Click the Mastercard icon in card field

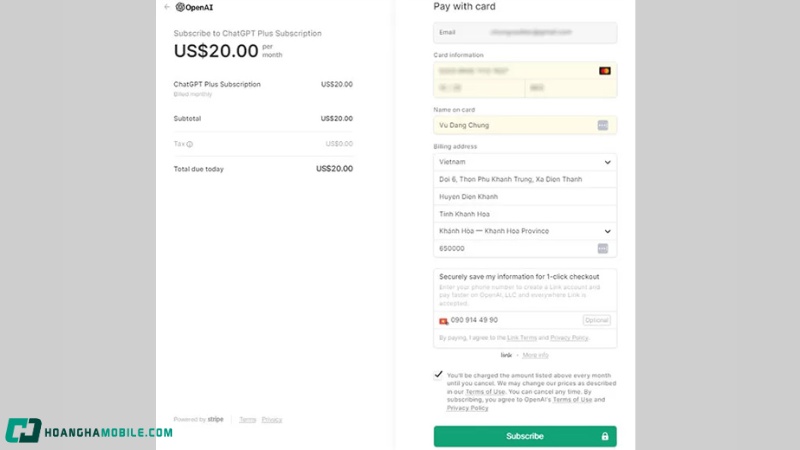coord(605,71)
